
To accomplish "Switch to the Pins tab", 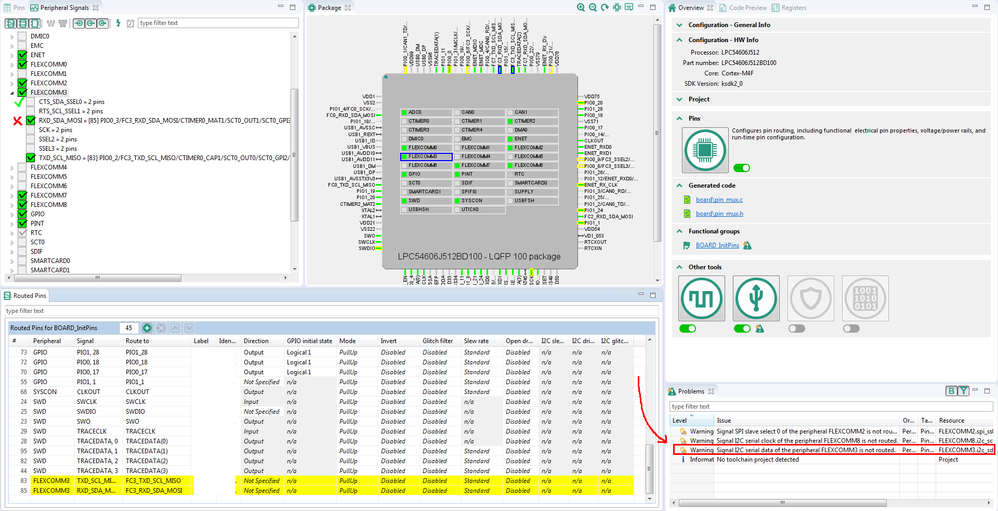I will coord(15,7).
